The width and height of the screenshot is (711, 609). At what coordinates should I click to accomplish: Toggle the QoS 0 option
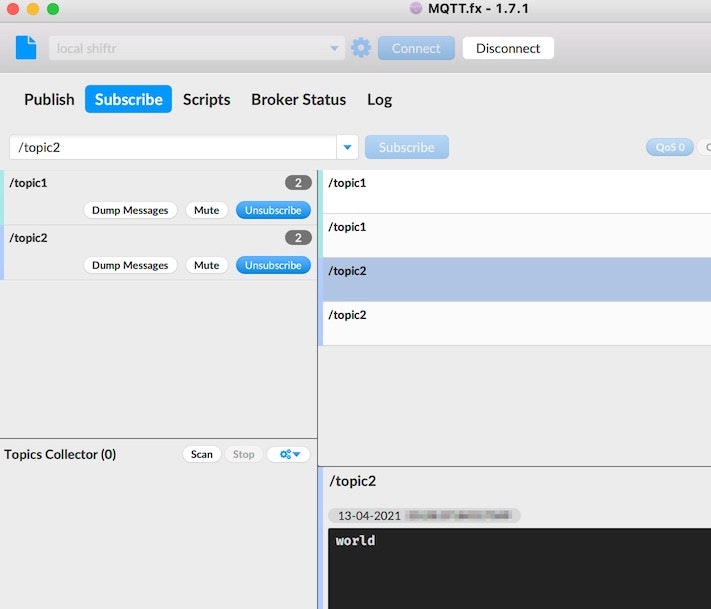pyautogui.click(x=670, y=147)
